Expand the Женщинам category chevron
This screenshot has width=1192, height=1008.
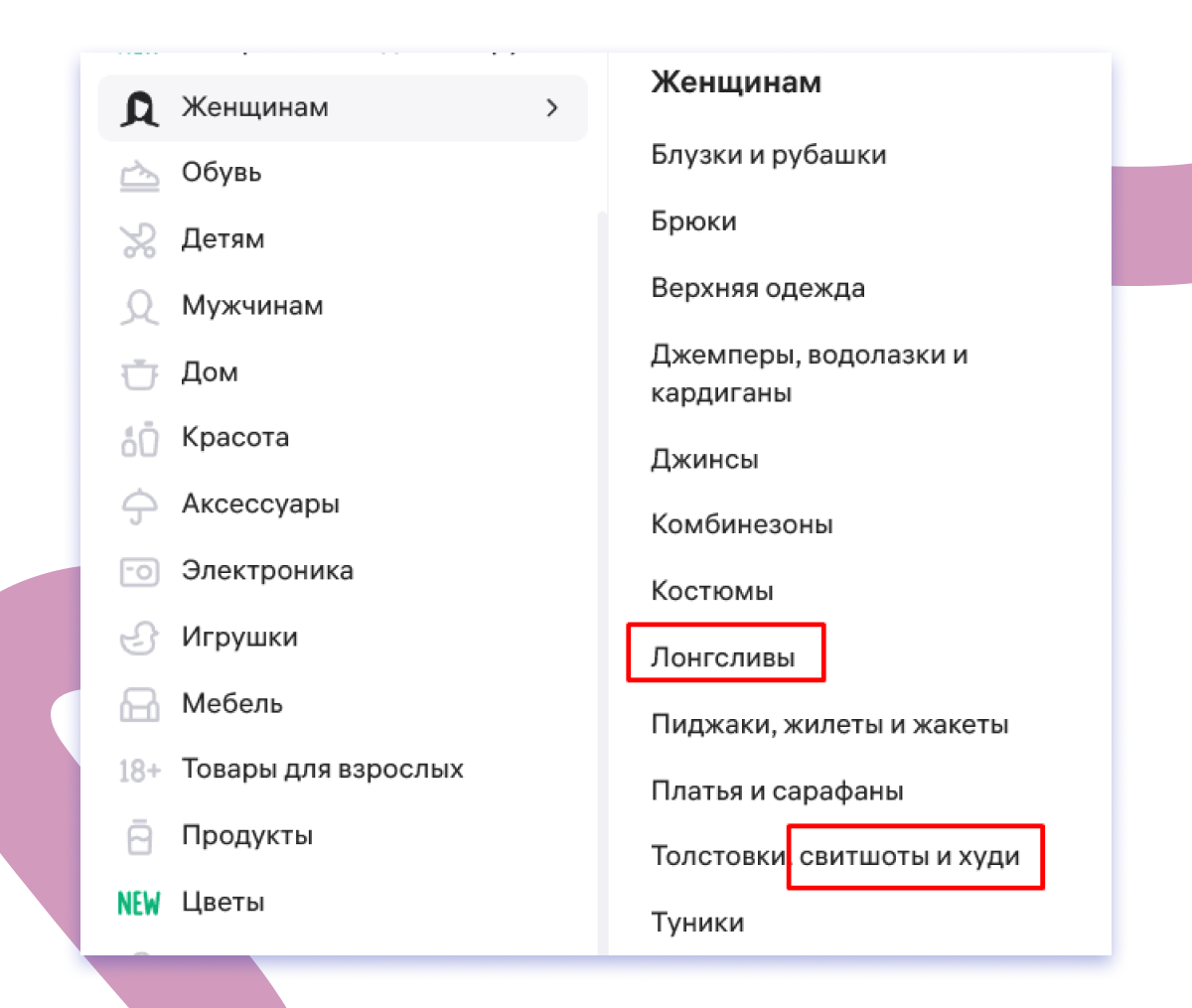(x=552, y=108)
